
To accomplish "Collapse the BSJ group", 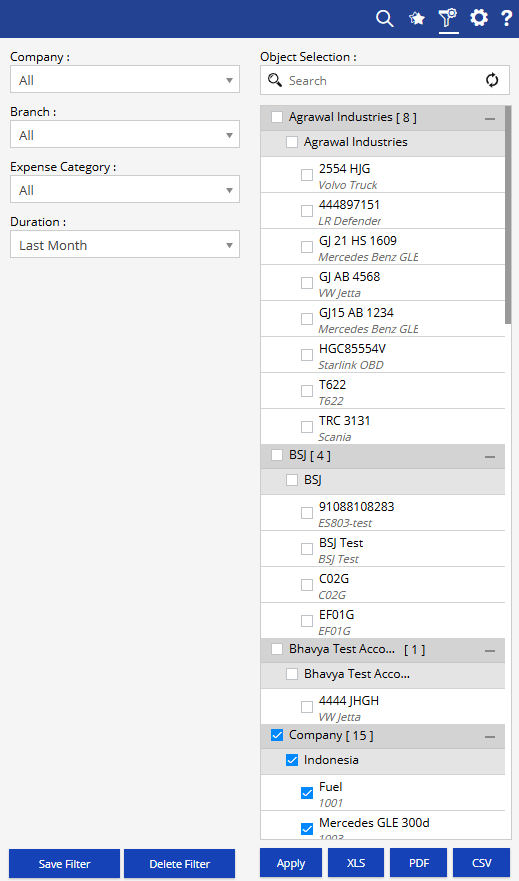I will click(490, 457).
